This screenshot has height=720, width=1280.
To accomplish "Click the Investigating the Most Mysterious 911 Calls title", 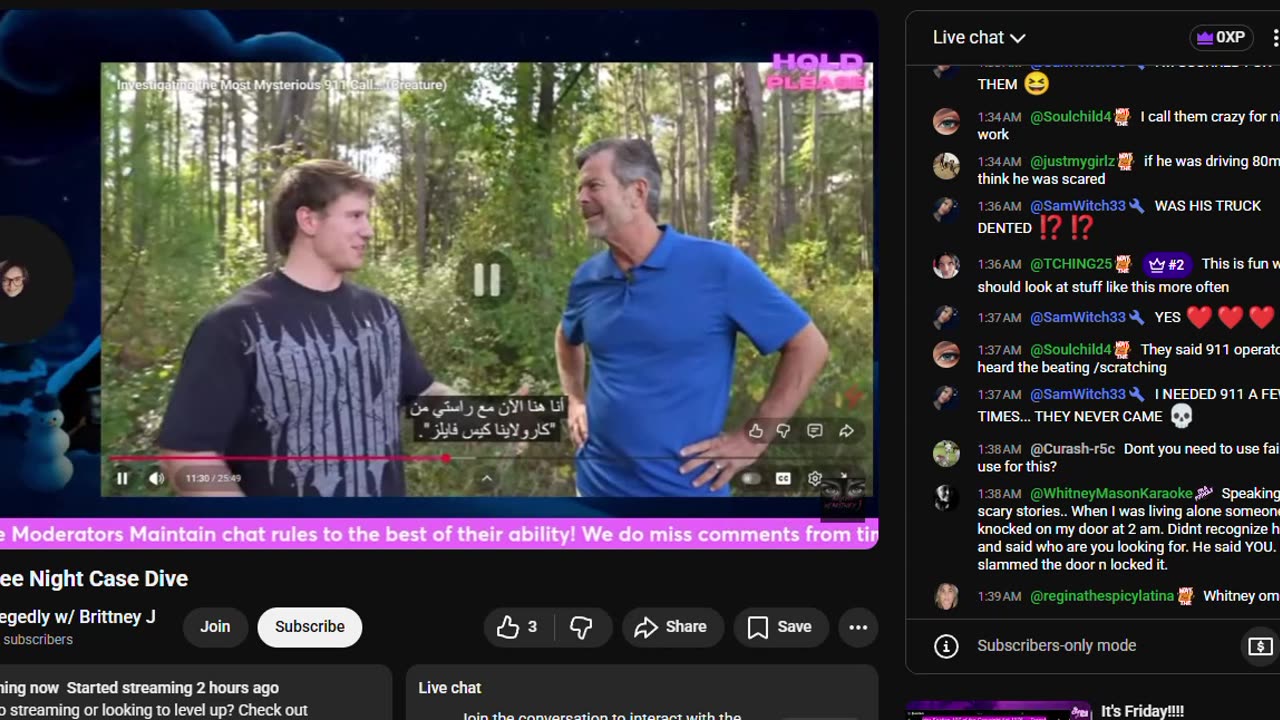I will [x=281, y=85].
